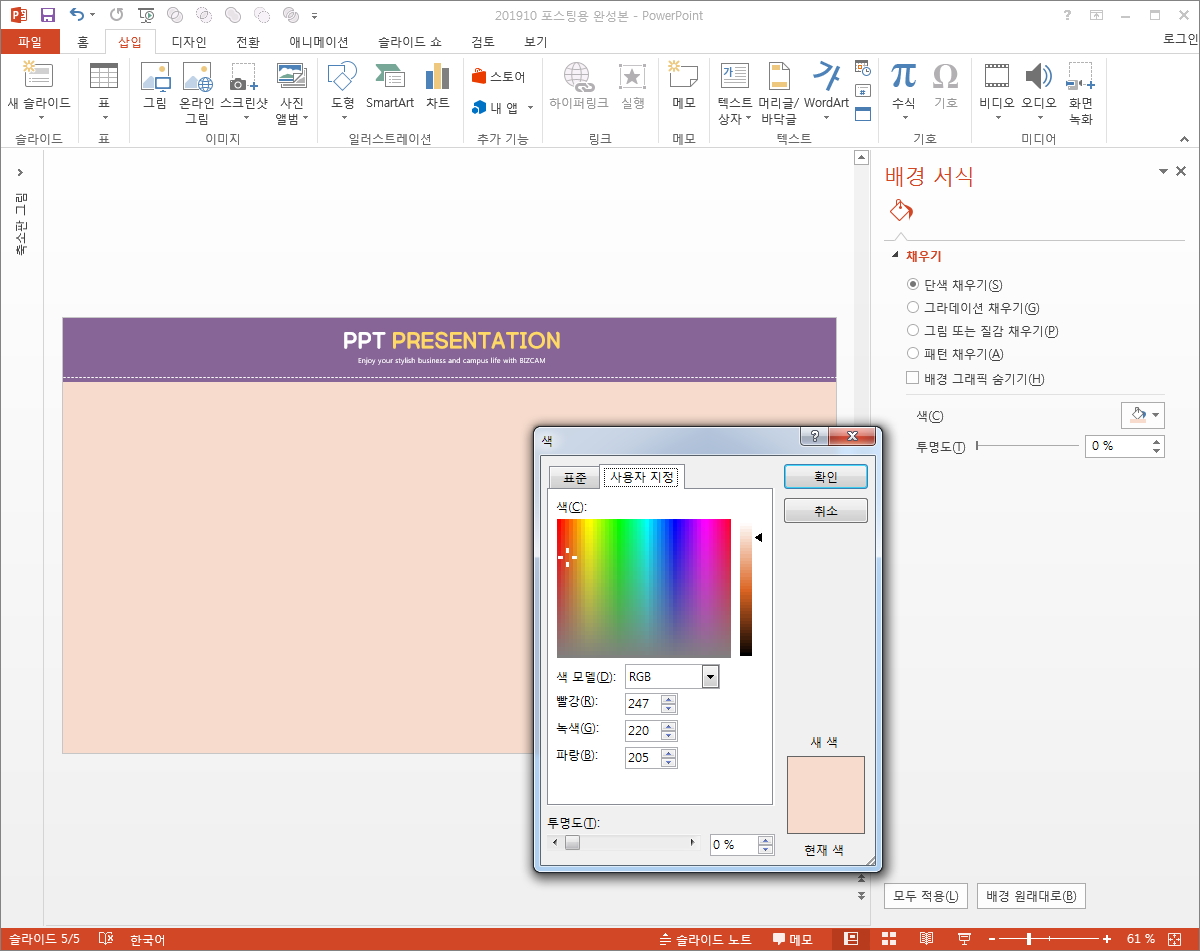Open the 스토어 add-in store
The image size is (1200, 951).
[499, 77]
